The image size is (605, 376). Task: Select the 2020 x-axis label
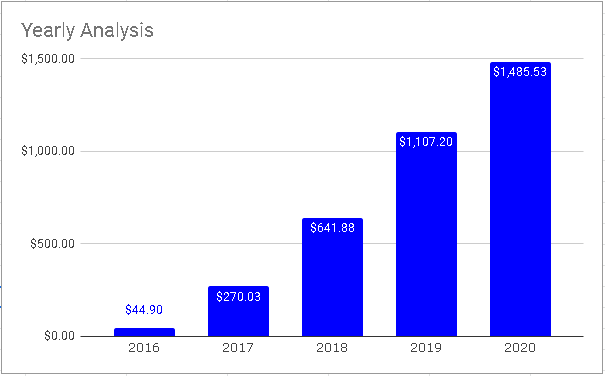point(520,348)
